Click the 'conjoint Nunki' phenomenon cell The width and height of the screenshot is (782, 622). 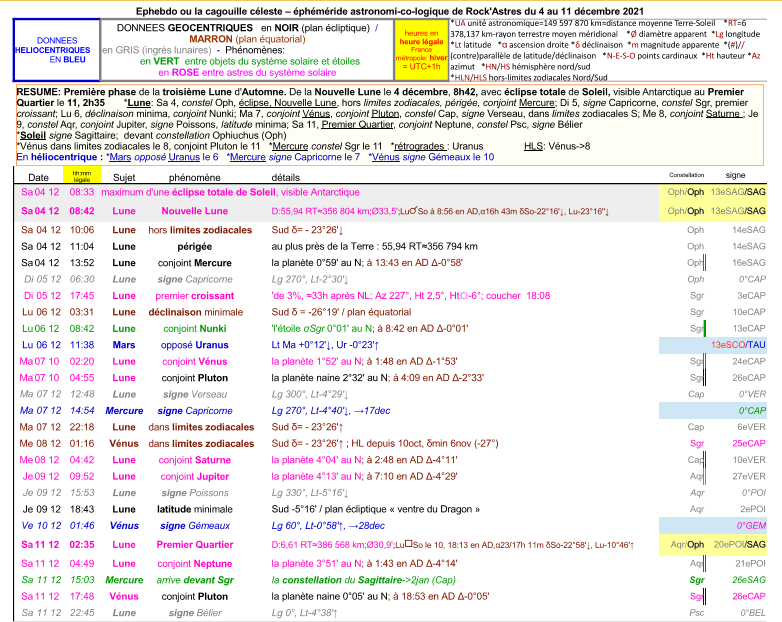195,329
